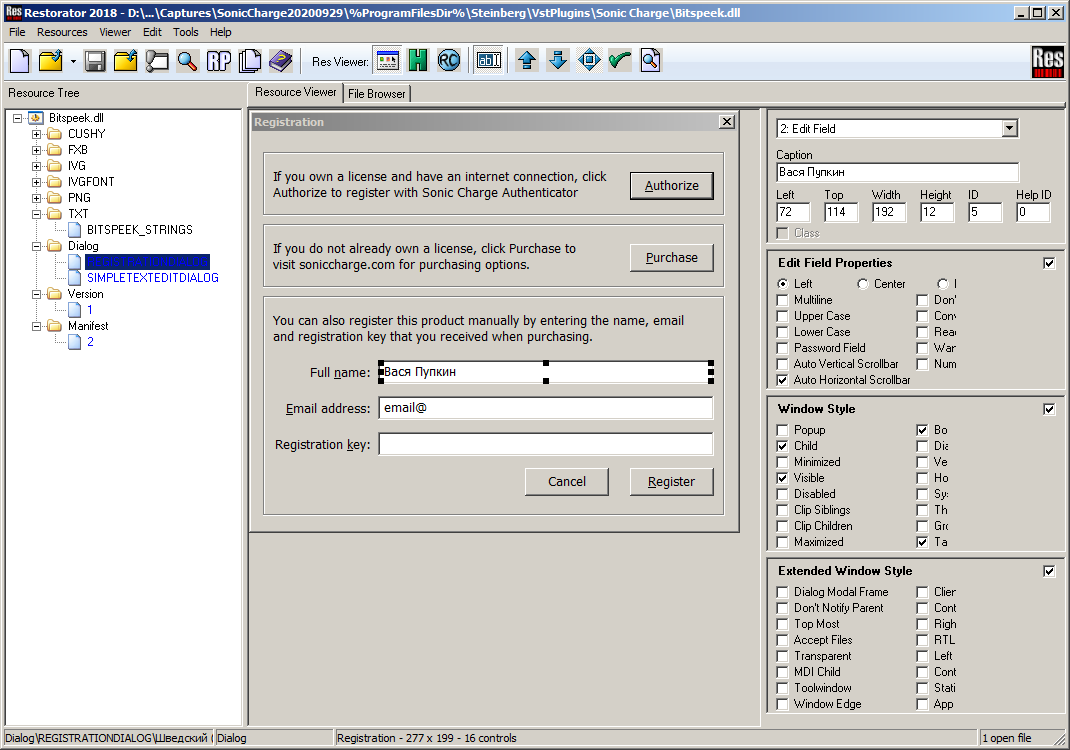The width and height of the screenshot is (1070, 750).
Task: Click the Cancel button in Registration dialog
Action: pyautogui.click(x=566, y=482)
